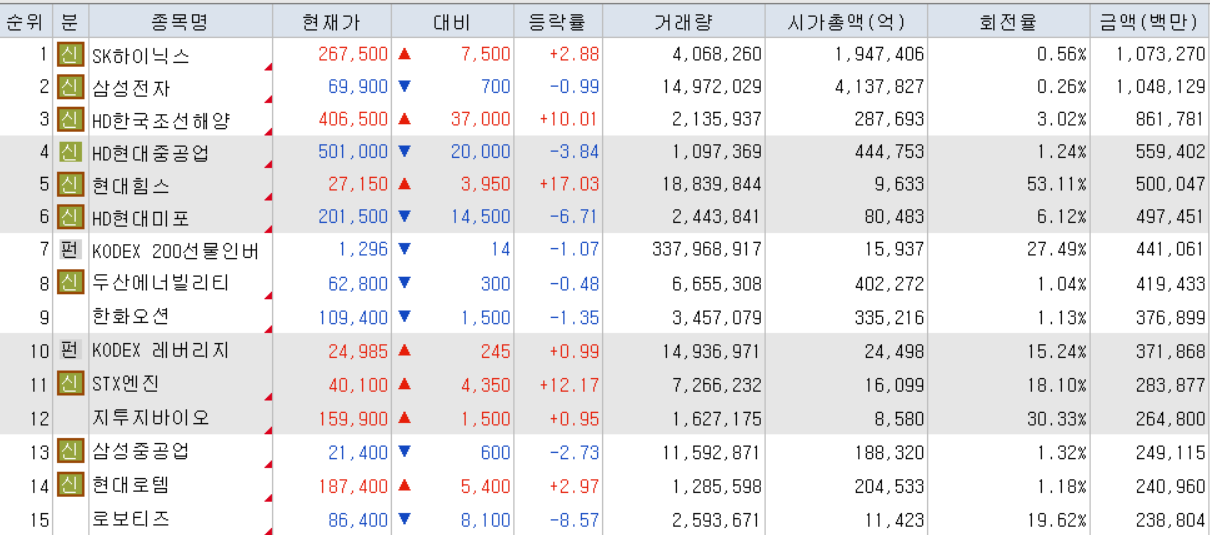Select the 한화오션 stock name
Image resolution: width=1210 pixels, height=535 pixels.
[130, 316]
